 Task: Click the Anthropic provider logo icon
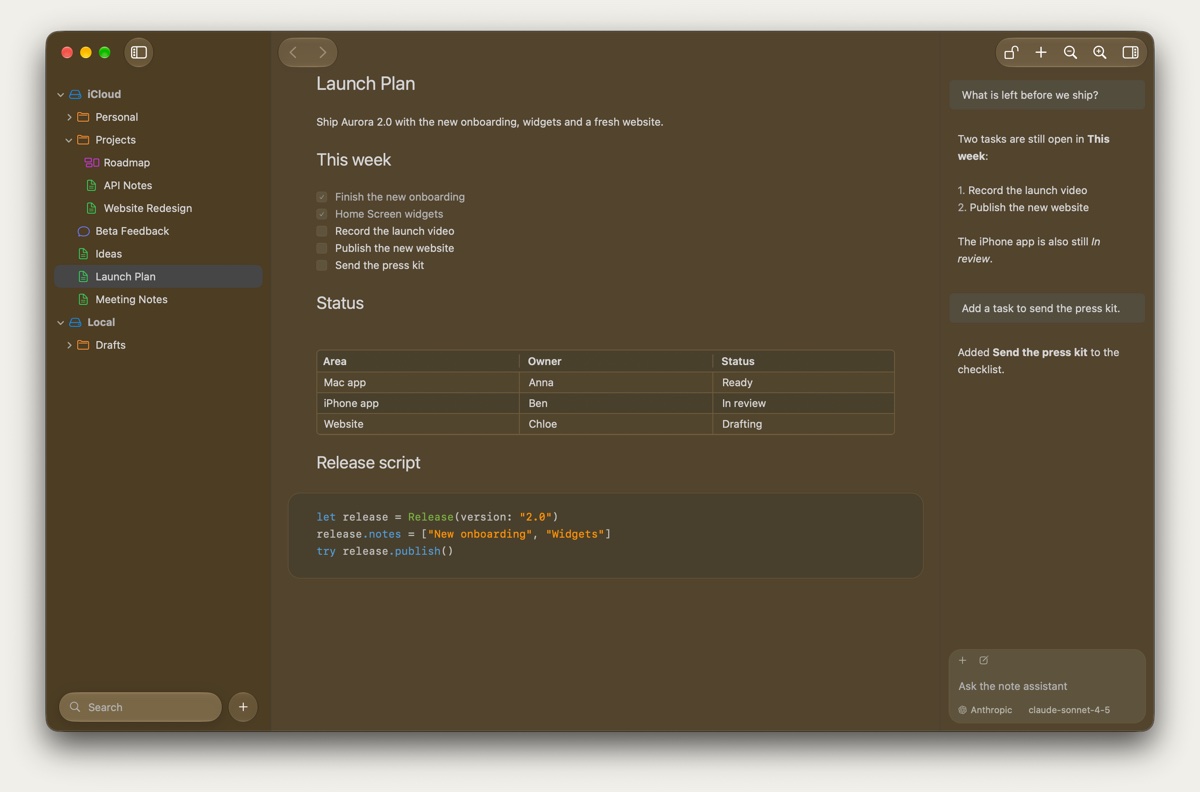point(963,710)
